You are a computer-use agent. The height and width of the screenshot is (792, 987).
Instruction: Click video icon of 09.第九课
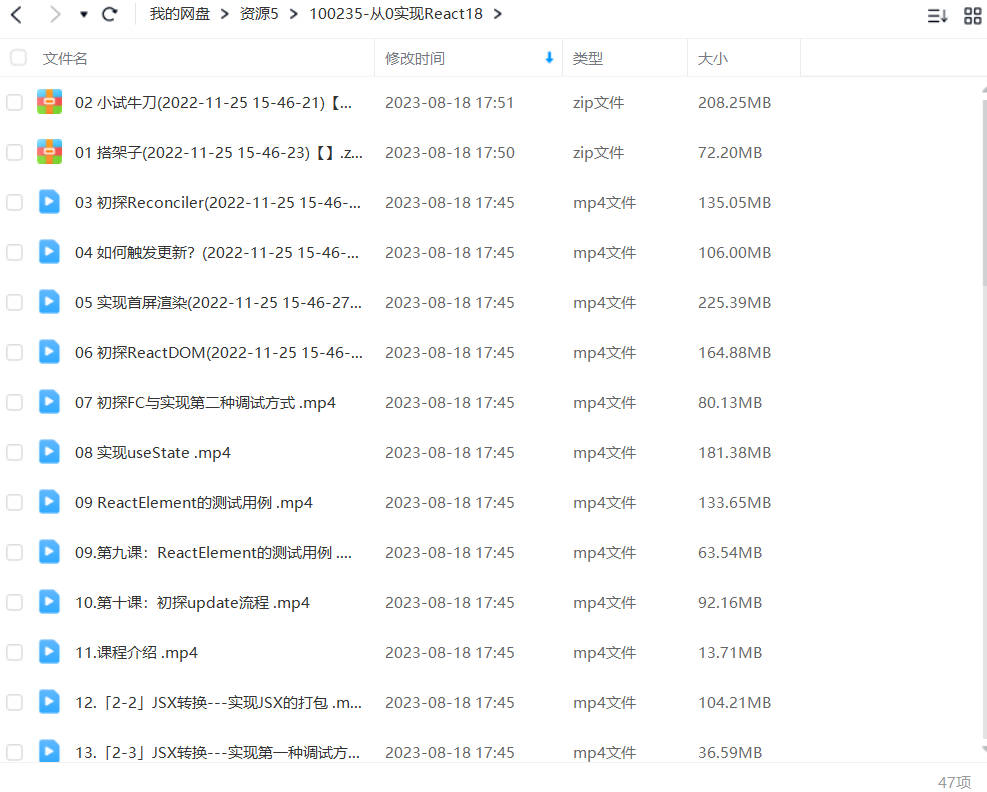(x=49, y=552)
